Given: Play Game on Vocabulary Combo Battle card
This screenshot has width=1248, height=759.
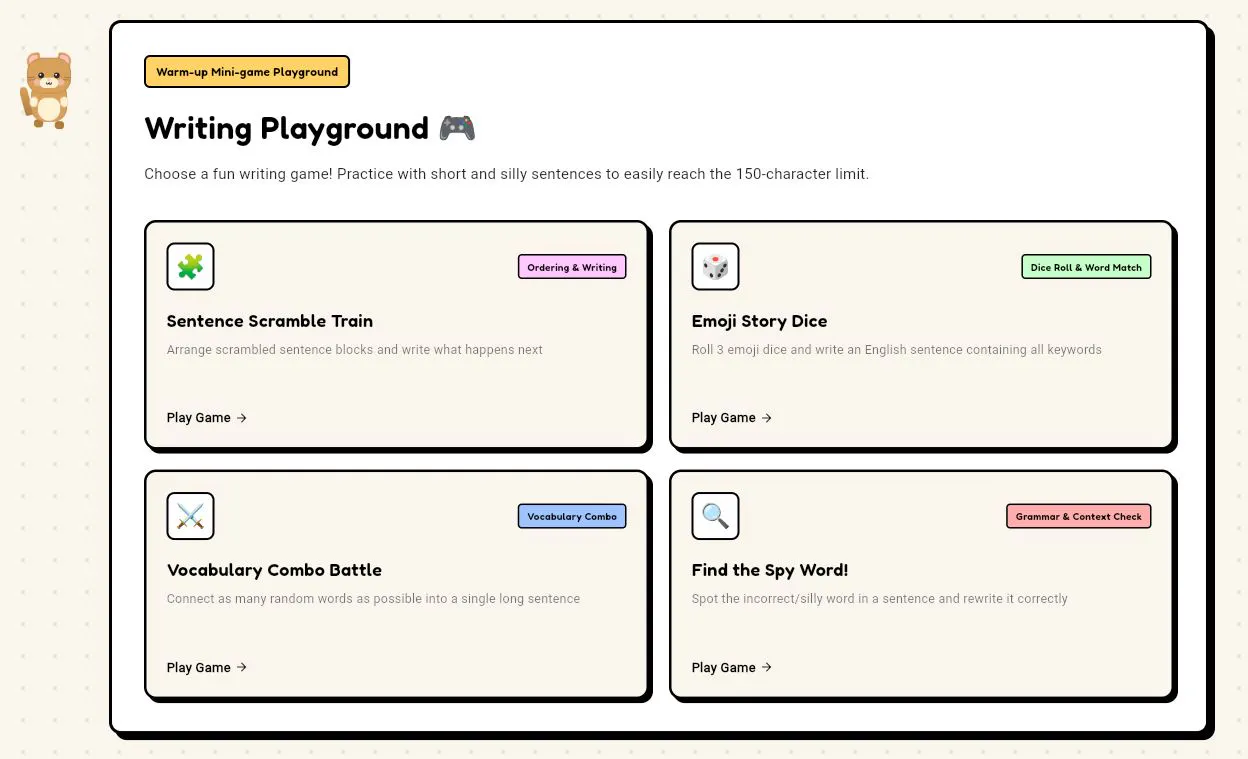Looking at the screenshot, I should pyautogui.click(x=207, y=667).
